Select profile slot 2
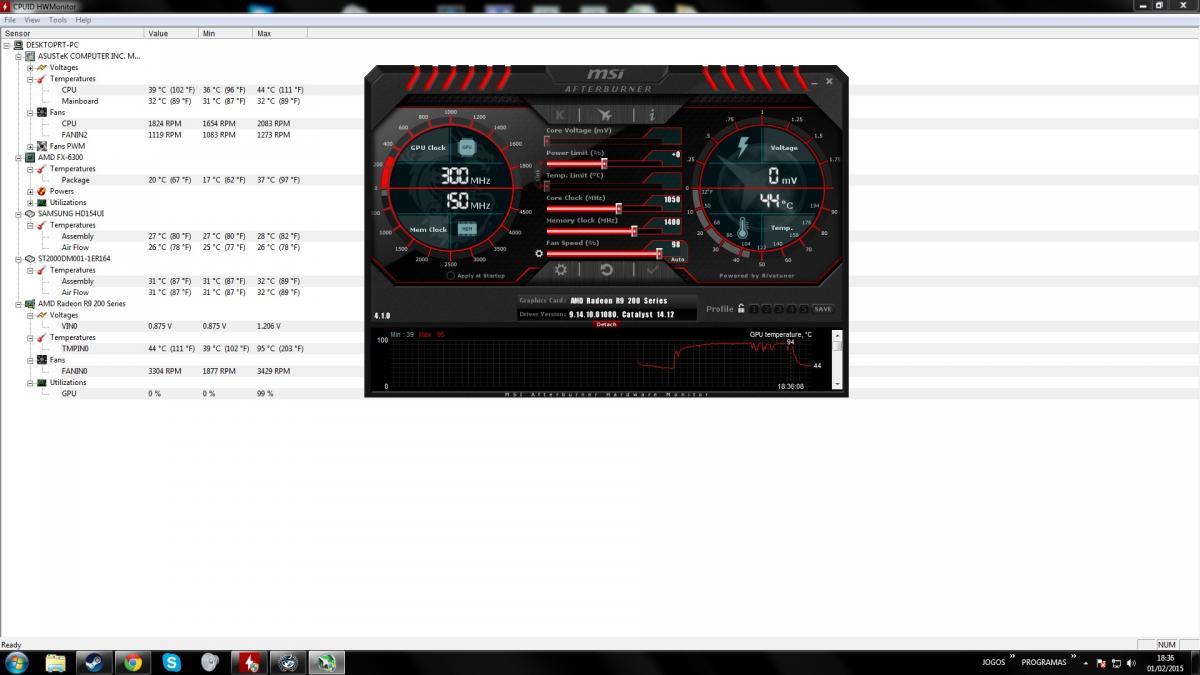Image resolution: width=1200 pixels, height=675 pixels. click(767, 309)
